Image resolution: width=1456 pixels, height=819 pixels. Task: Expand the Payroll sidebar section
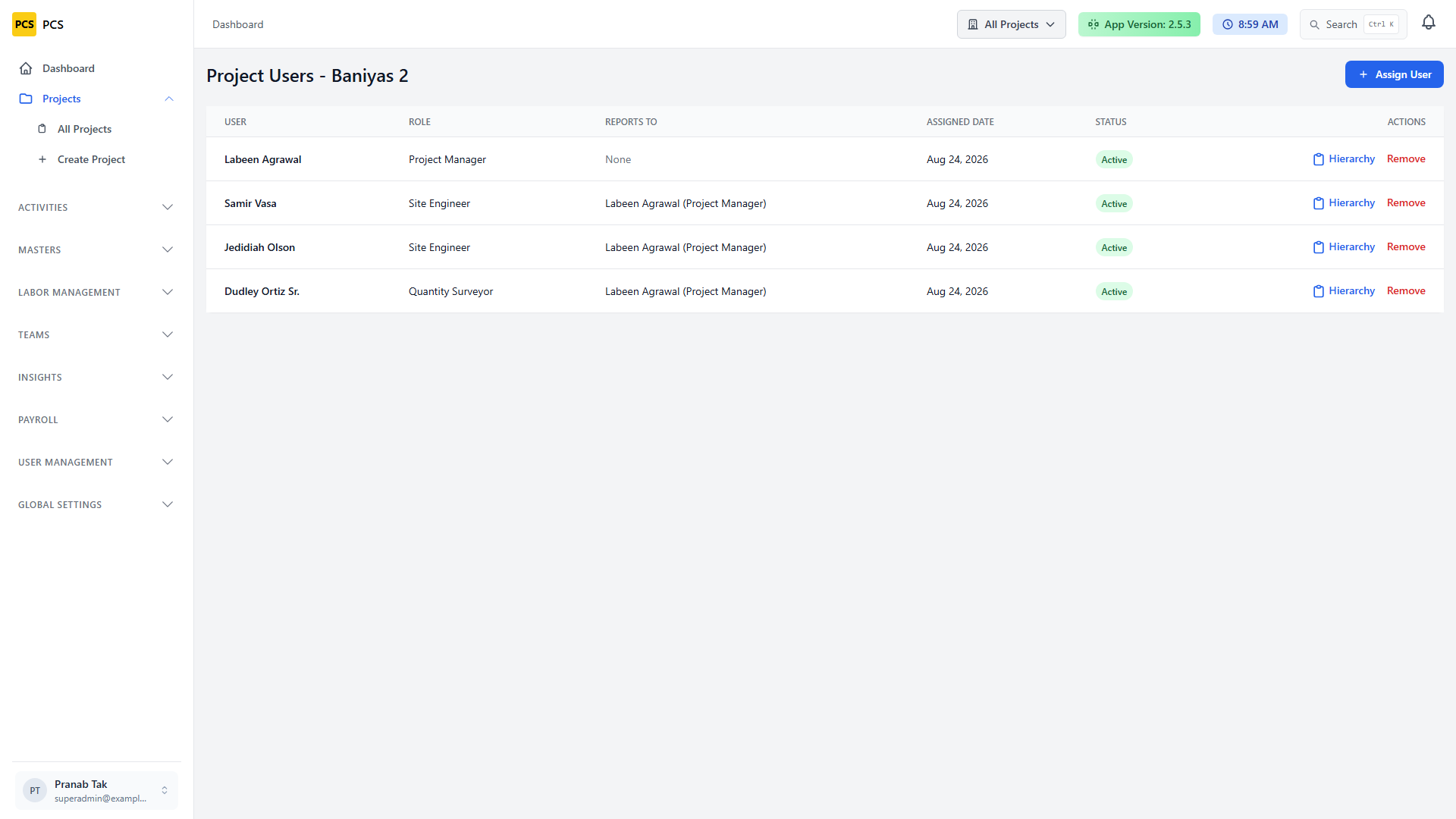[96, 419]
